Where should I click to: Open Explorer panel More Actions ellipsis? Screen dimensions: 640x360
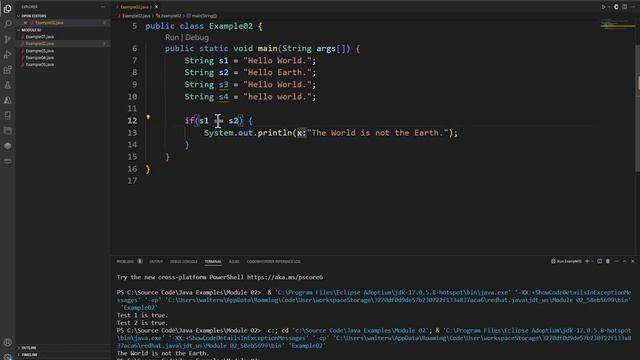click(x=103, y=7)
